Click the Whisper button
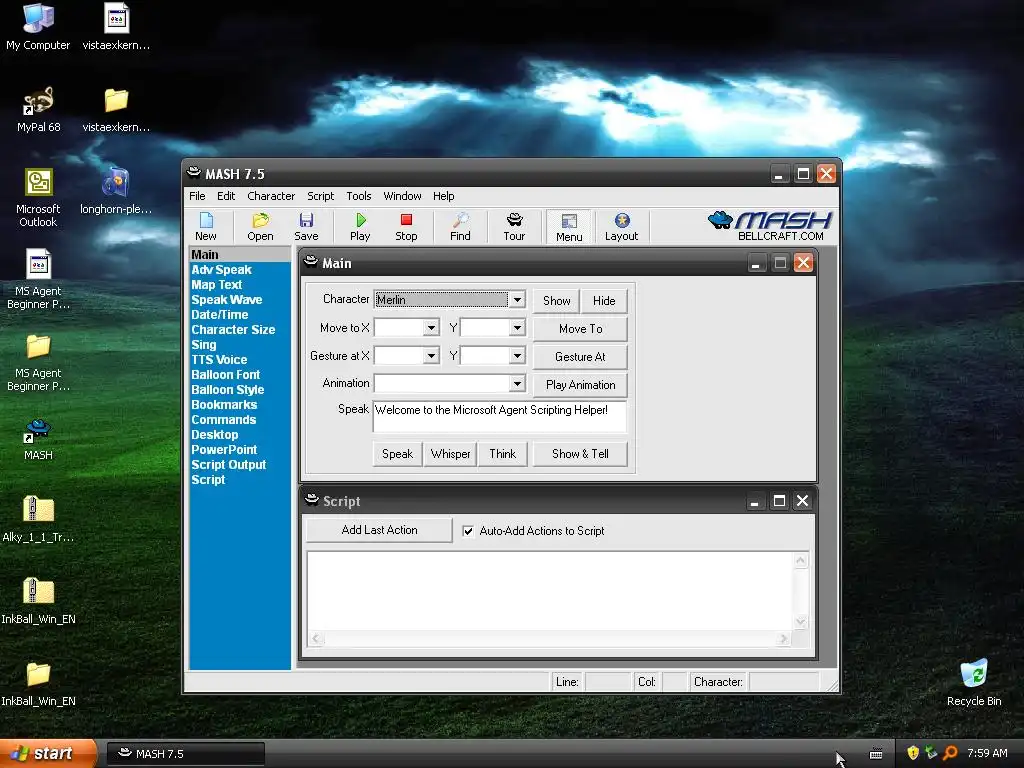Image resolution: width=1024 pixels, height=768 pixels. point(450,454)
